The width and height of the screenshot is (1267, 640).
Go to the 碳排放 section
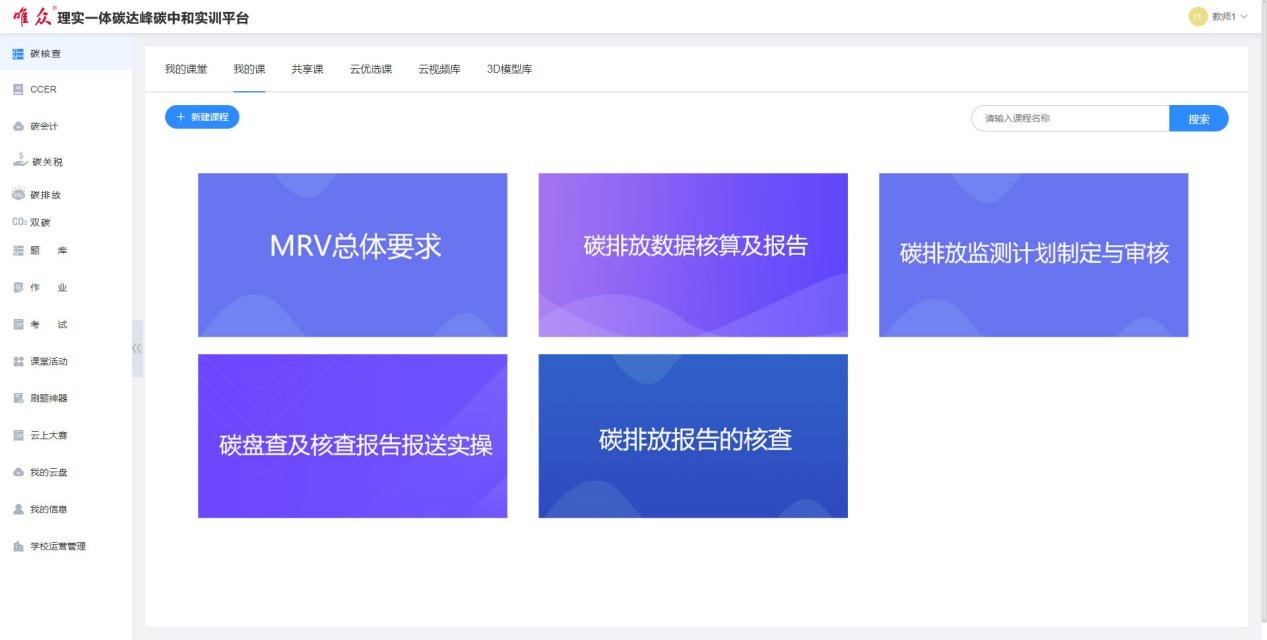[x=43, y=195]
